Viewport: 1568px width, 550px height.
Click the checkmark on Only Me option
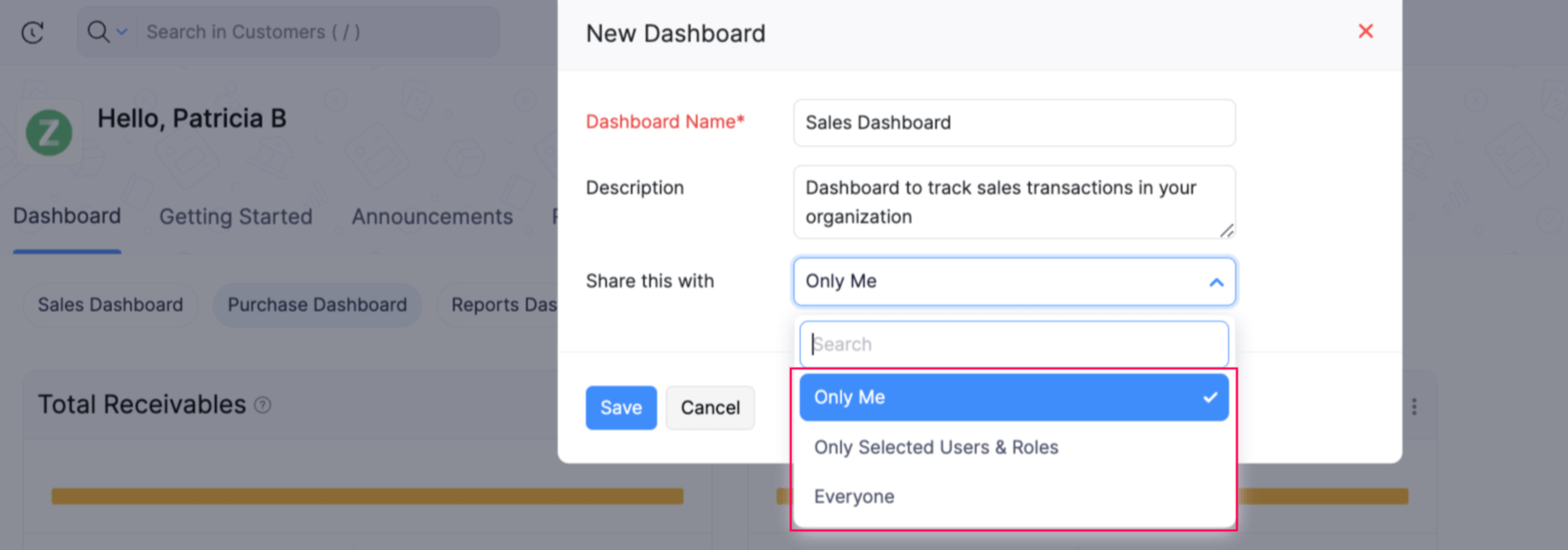pos(1210,397)
